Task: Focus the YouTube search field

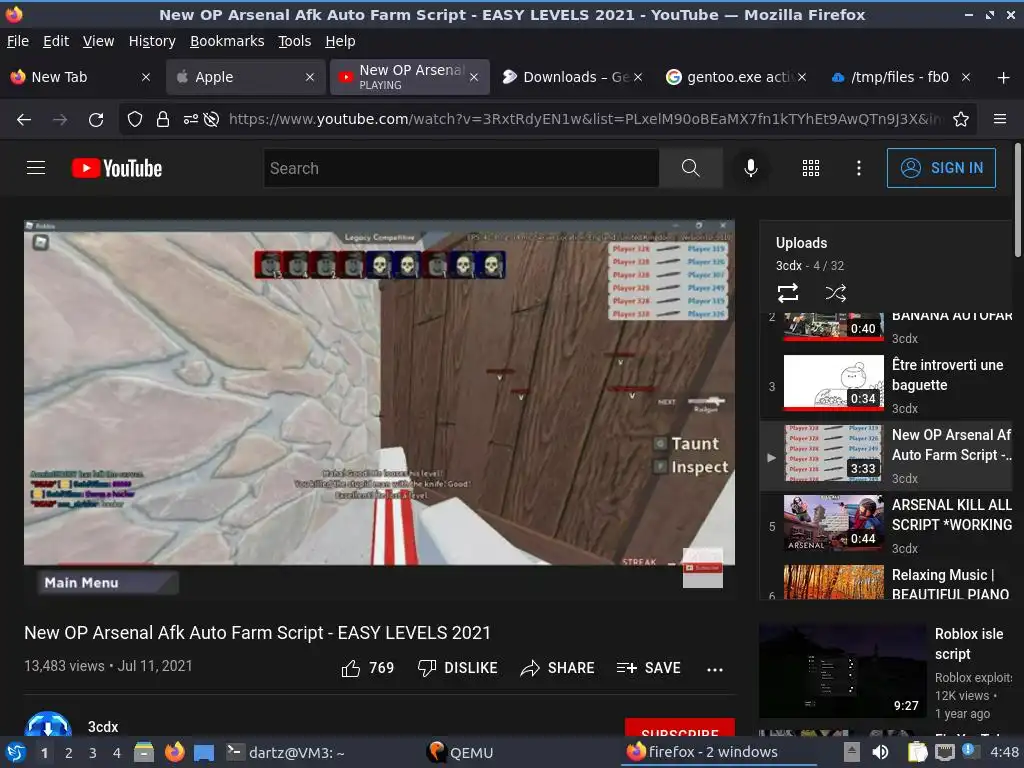Action: [461, 168]
